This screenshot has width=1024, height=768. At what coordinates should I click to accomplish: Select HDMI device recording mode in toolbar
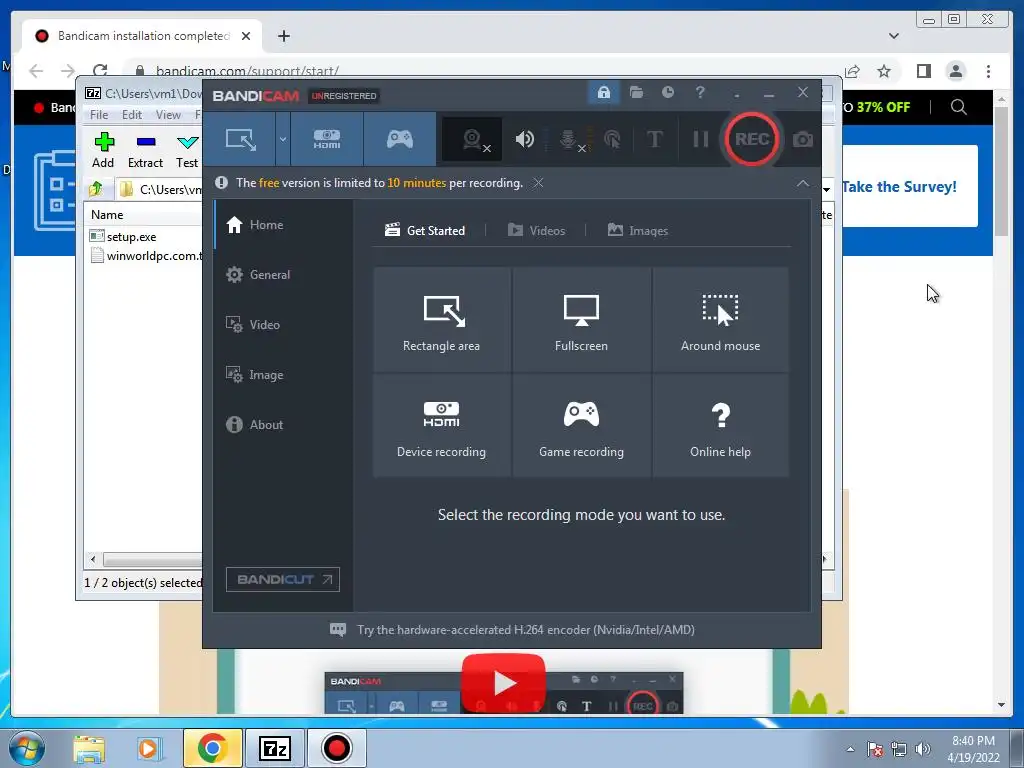click(327, 139)
